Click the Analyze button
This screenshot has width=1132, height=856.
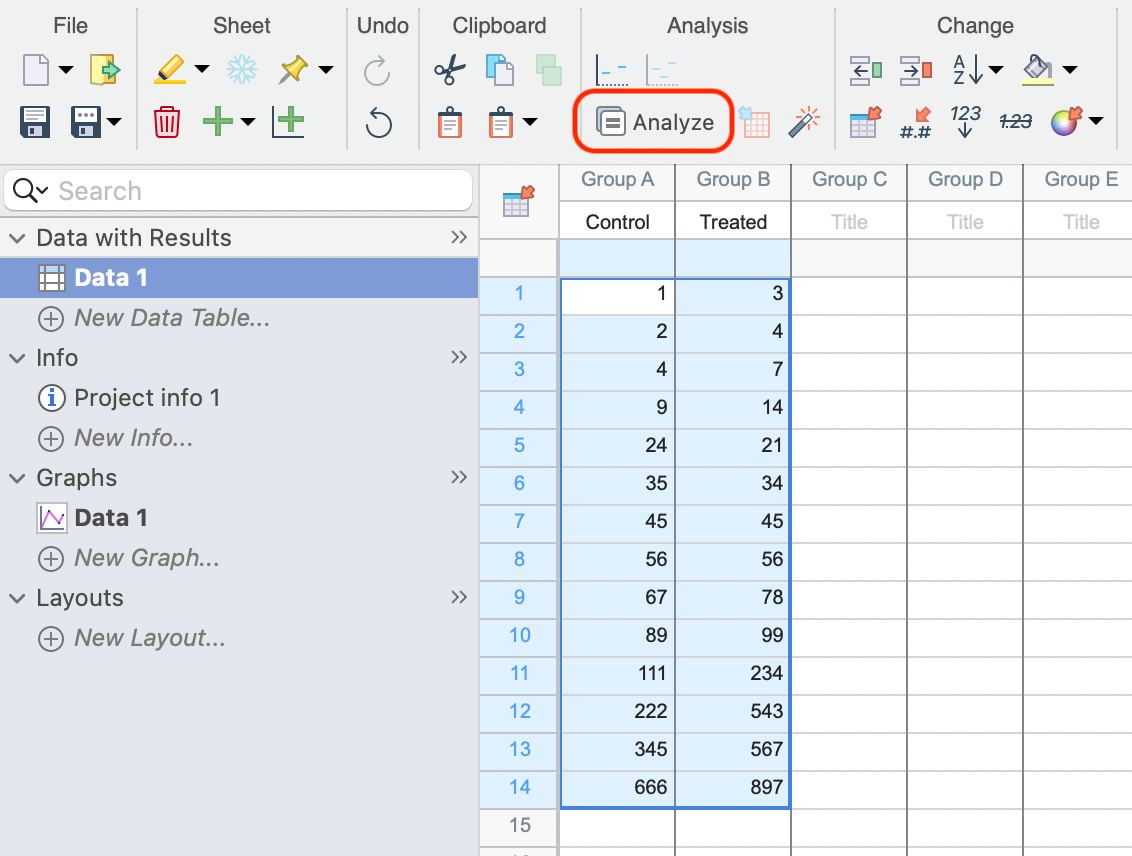[656, 122]
